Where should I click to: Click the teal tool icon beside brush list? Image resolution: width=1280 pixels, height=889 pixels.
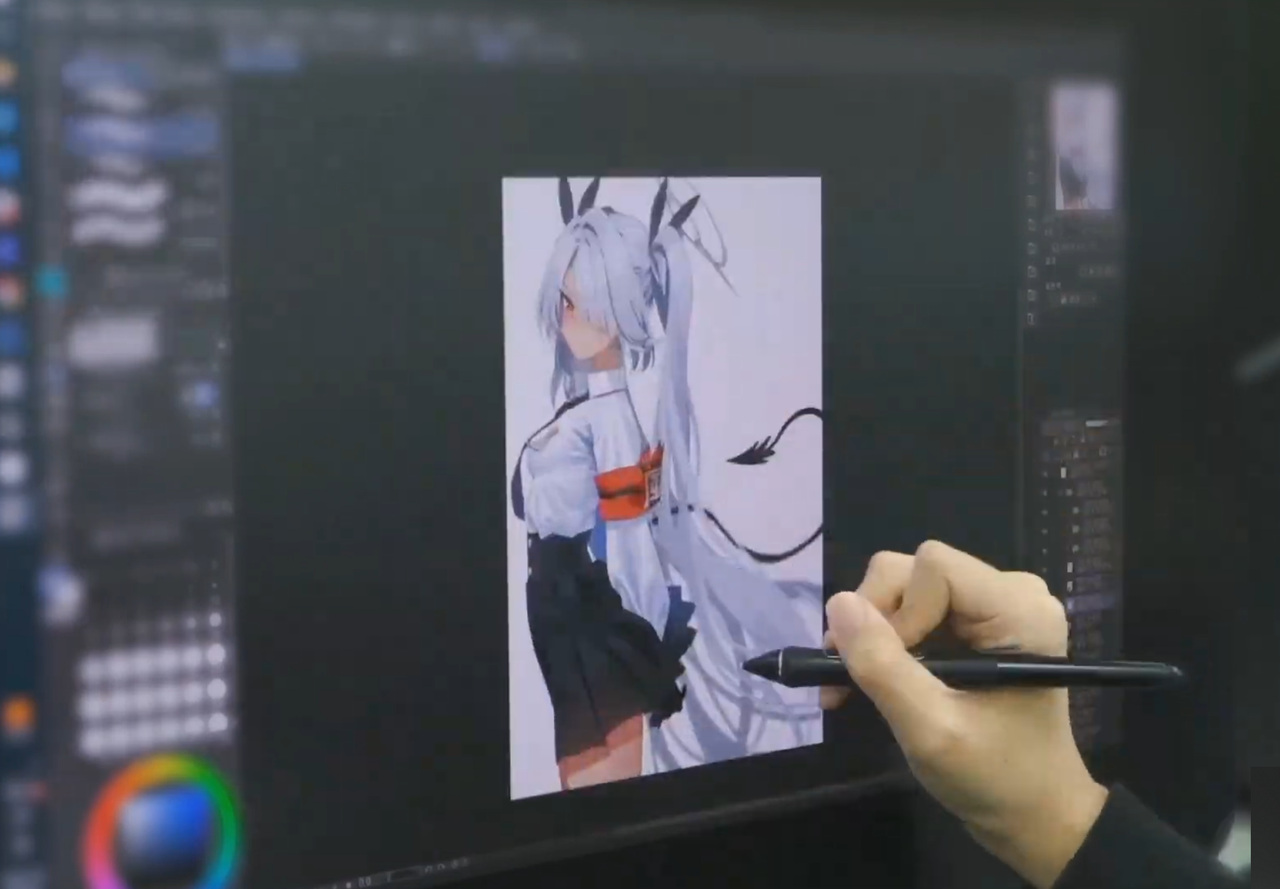pyautogui.click(x=50, y=283)
